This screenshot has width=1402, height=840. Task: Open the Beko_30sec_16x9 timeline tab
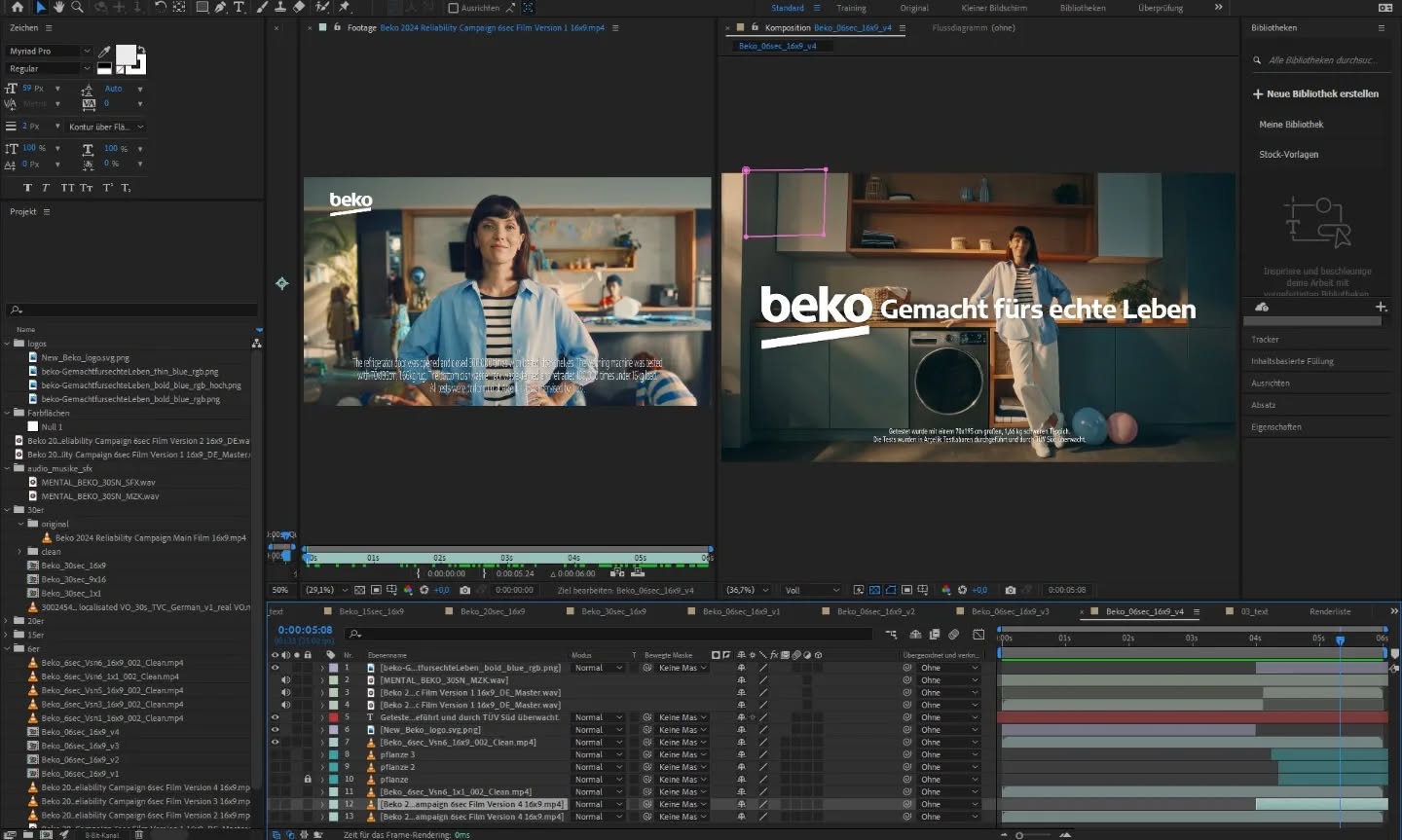point(613,611)
